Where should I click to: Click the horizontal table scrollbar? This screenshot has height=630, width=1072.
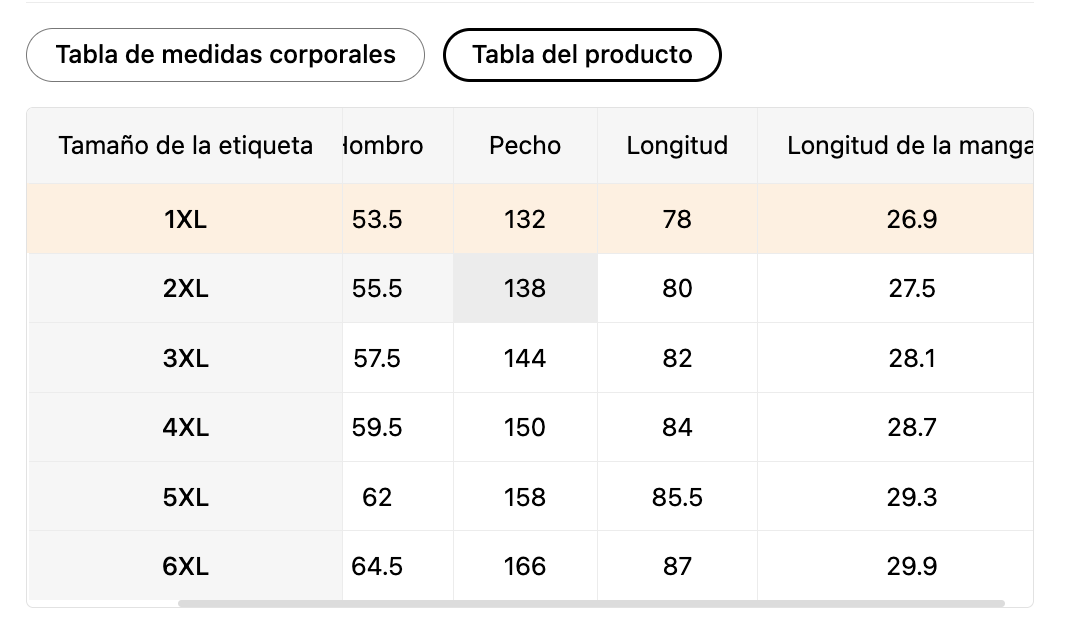591,603
